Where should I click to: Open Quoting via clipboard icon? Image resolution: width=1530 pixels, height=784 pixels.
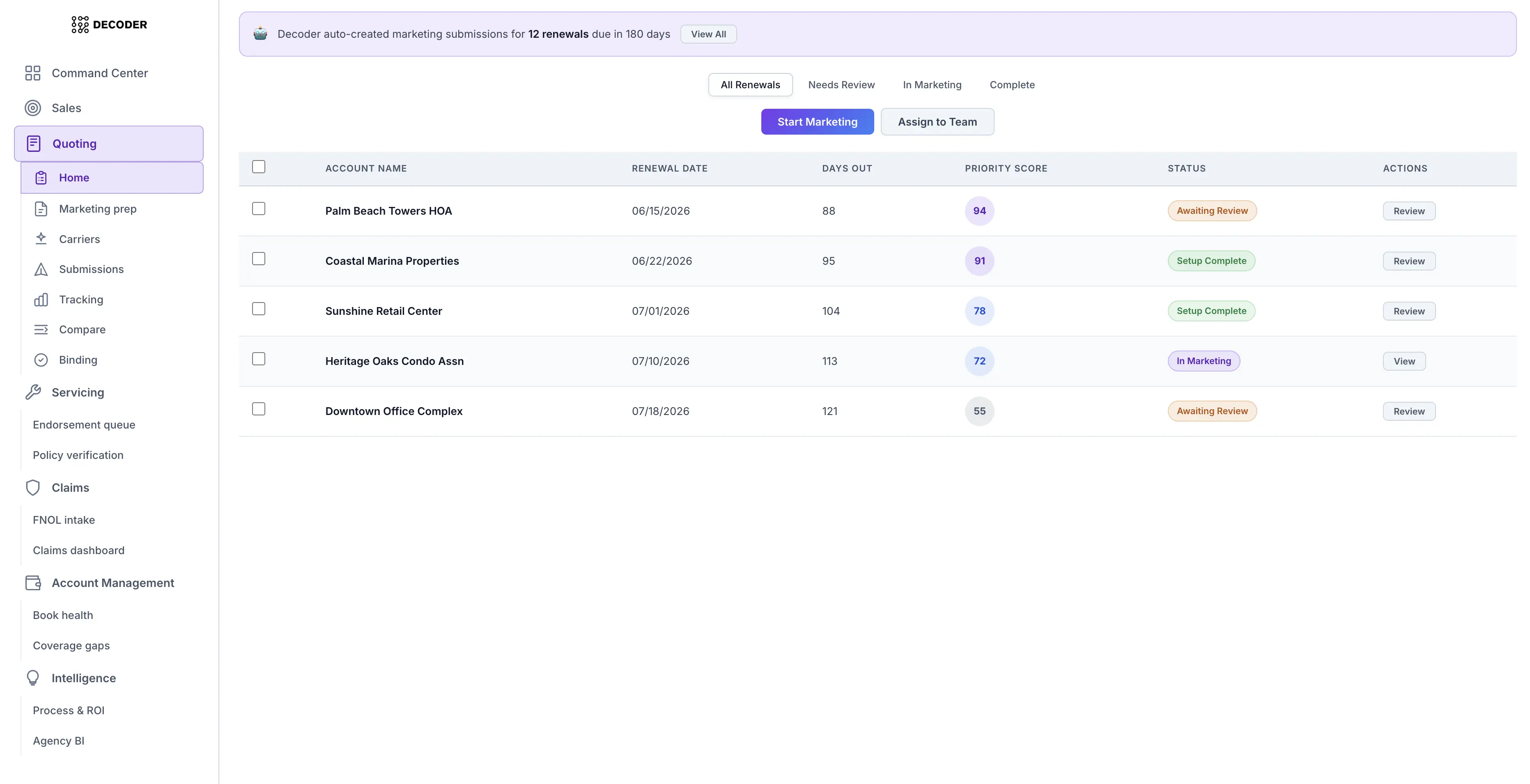click(x=34, y=143)
